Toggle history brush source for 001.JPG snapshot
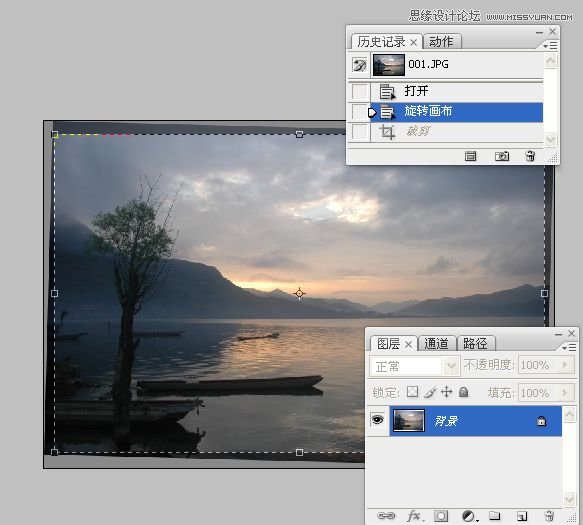 tap(360, 65)
